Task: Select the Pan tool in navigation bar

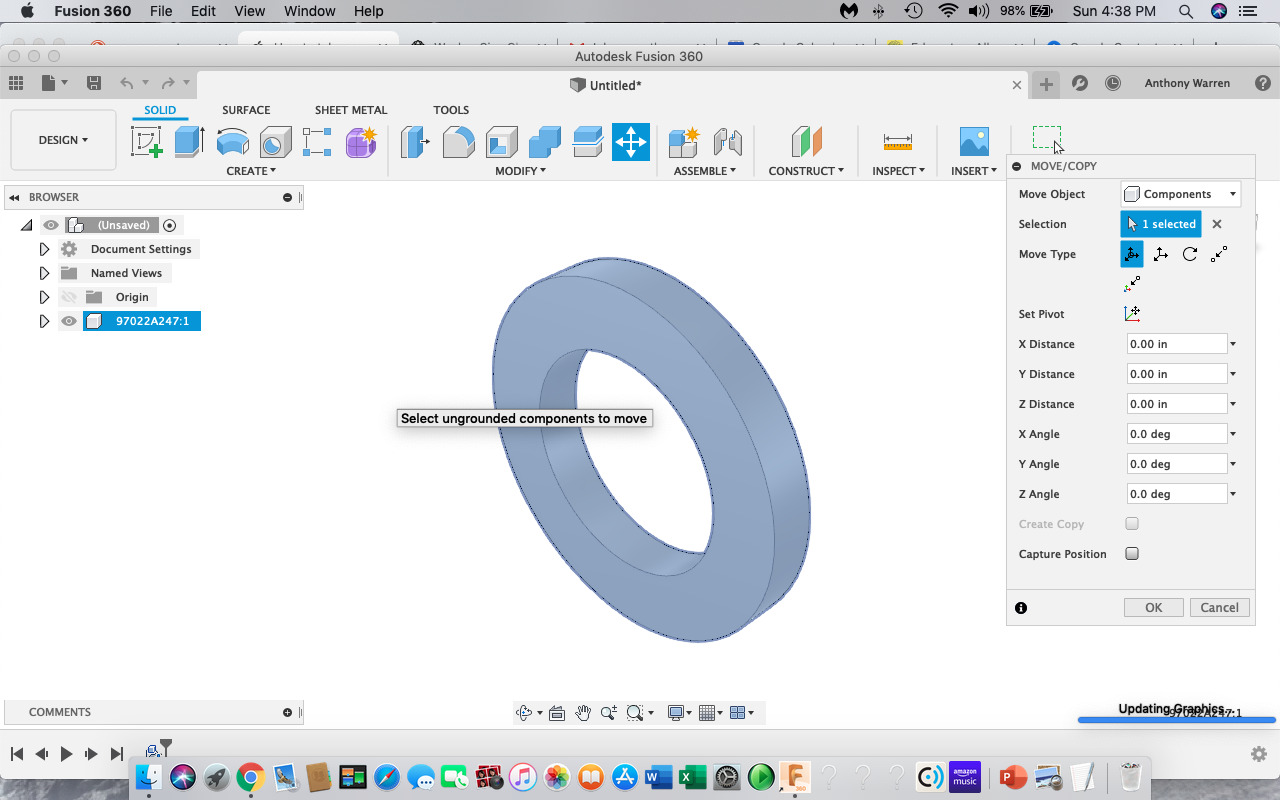Action: pos(583,712)
